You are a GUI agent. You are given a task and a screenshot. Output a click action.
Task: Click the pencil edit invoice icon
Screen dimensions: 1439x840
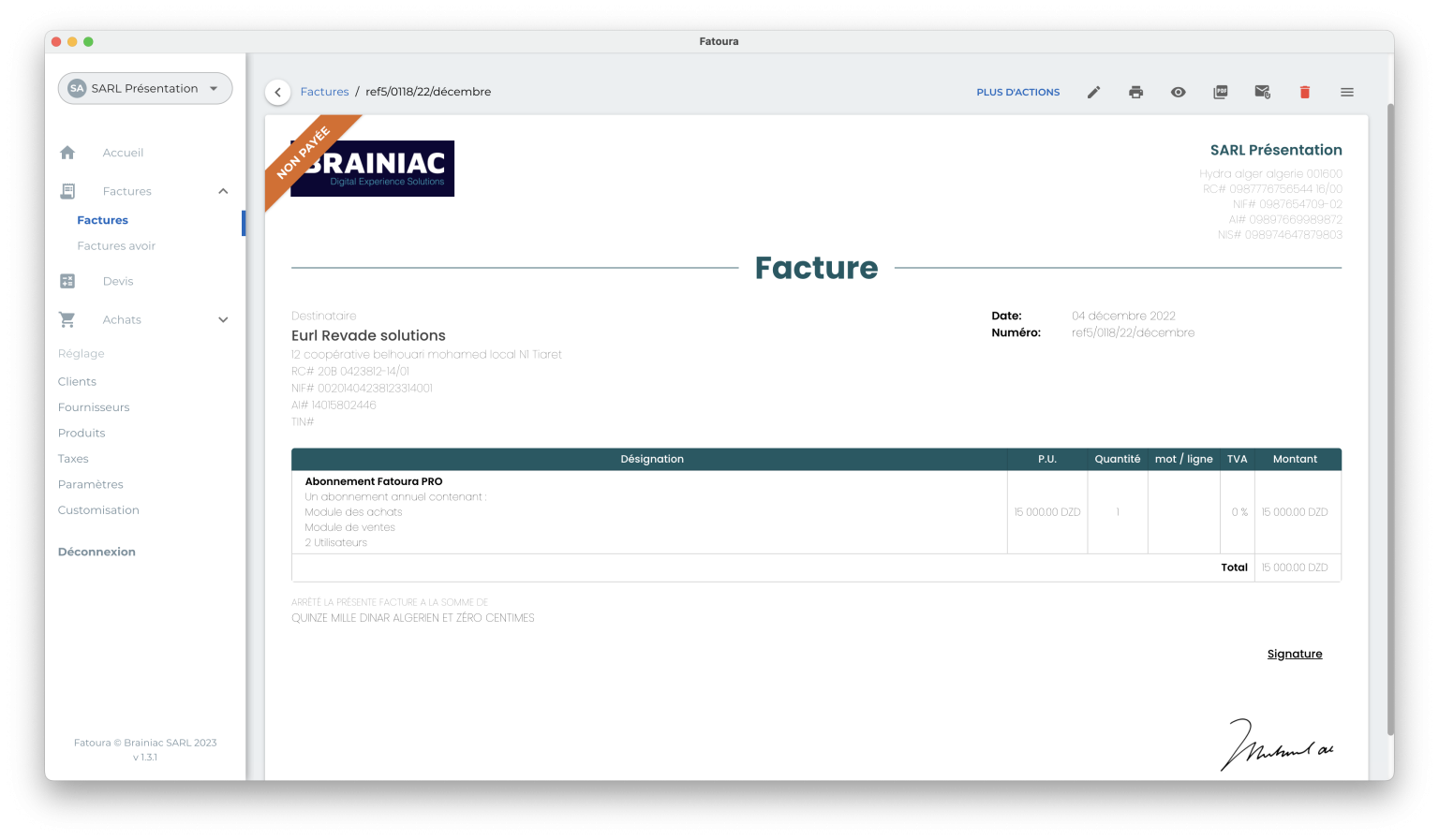tap(1093, 92)
